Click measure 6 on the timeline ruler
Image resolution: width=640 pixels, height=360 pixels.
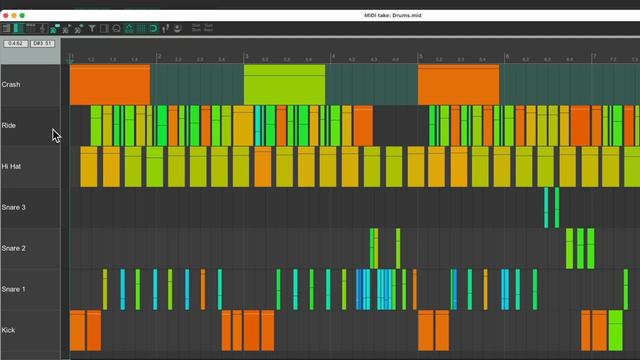click(x=507, y=56)
